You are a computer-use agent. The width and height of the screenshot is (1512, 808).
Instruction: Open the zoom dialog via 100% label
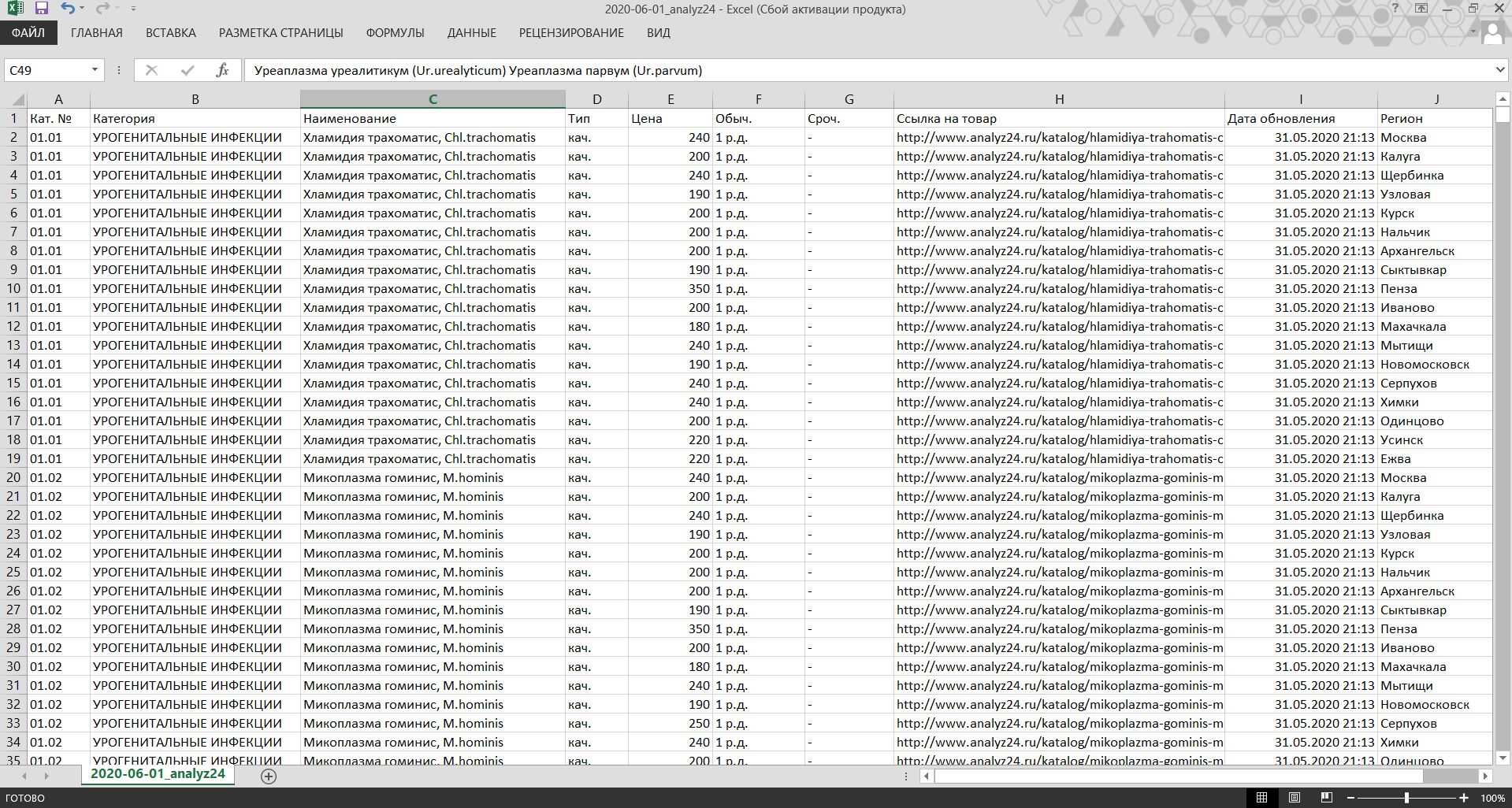[1493, 798]
